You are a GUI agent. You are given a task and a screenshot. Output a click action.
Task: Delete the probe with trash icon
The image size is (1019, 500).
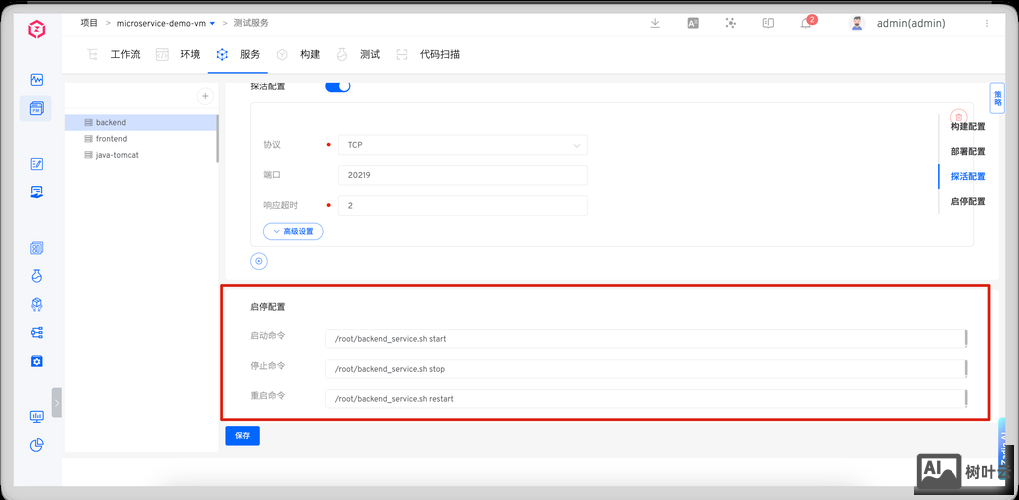pyautogui.click(x=958, y=118)
